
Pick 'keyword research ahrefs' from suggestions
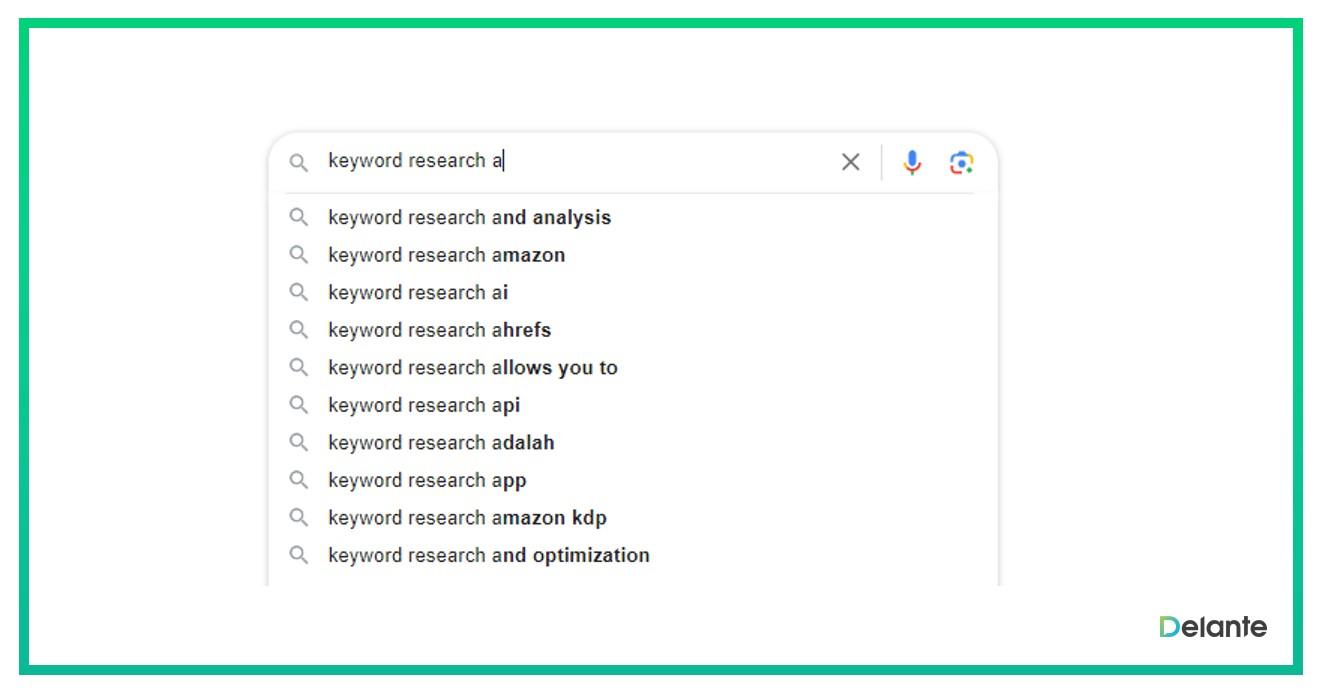[x=439, y=330]
